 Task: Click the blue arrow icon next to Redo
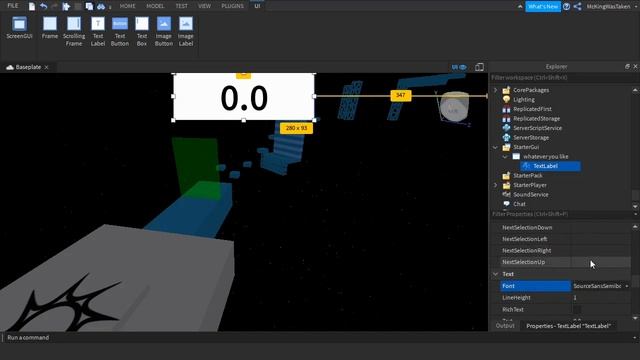pos(66,6)
